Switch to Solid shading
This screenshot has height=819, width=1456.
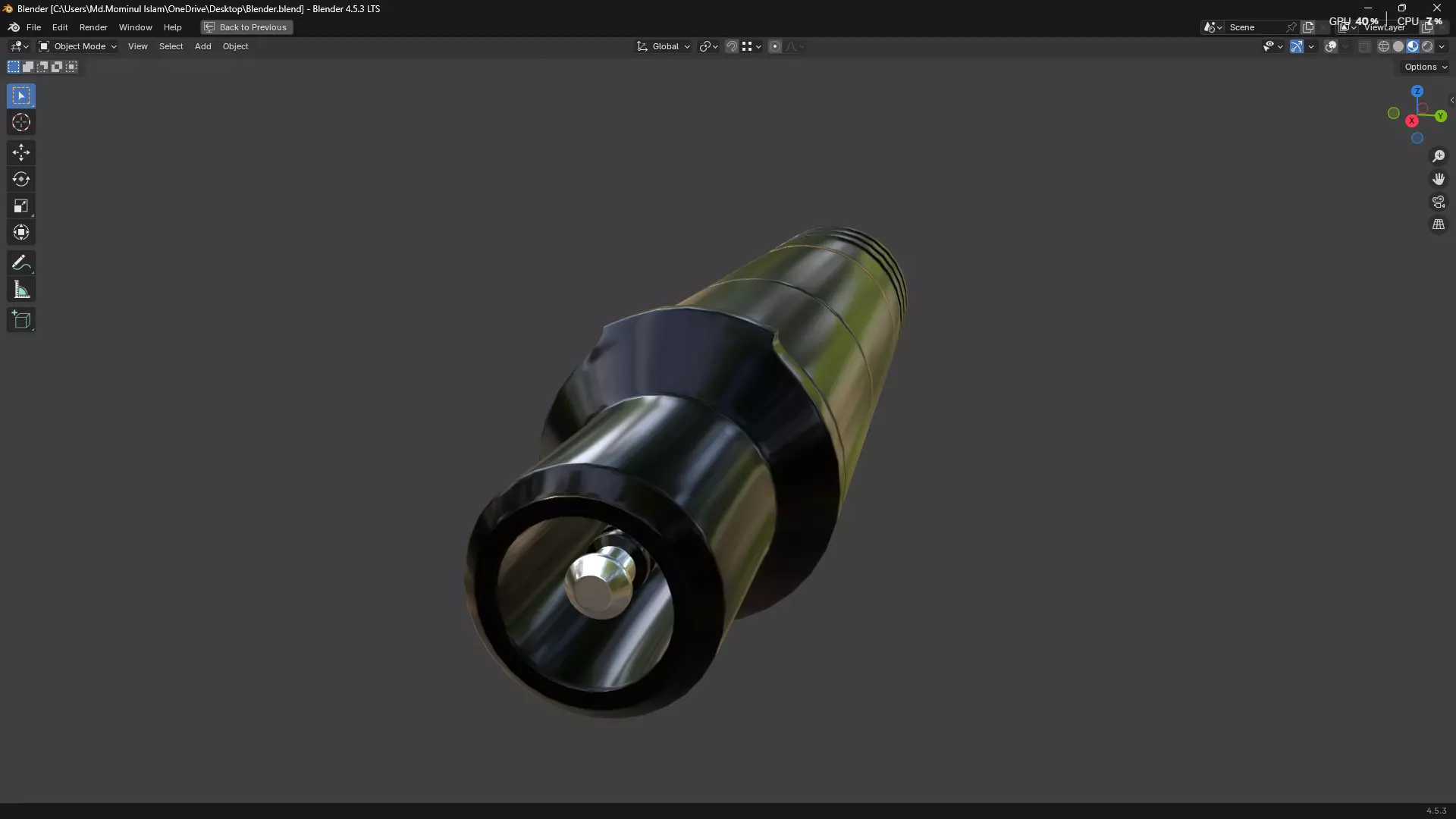click(x=1398, y=46)
